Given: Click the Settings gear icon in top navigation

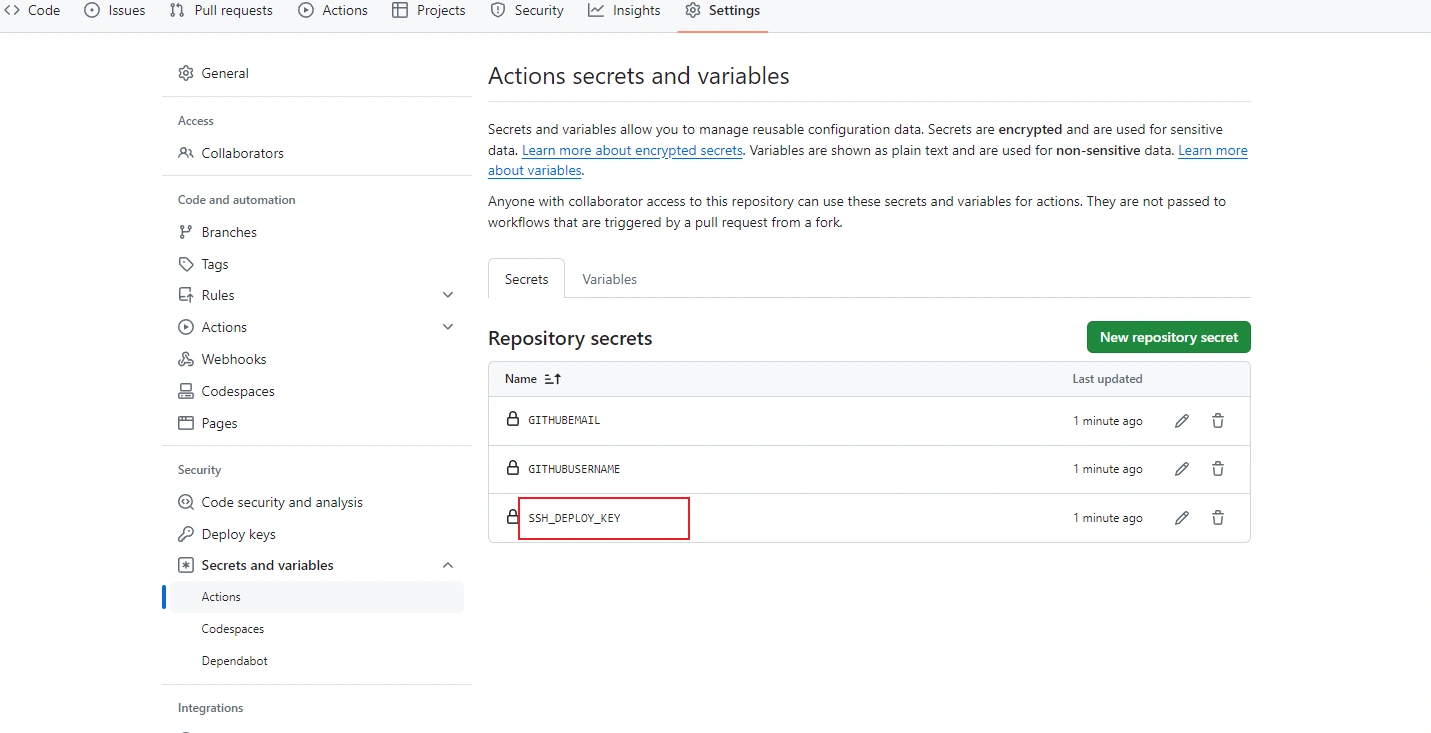Looking at the screenshot, I should click(x=693, y=10).
